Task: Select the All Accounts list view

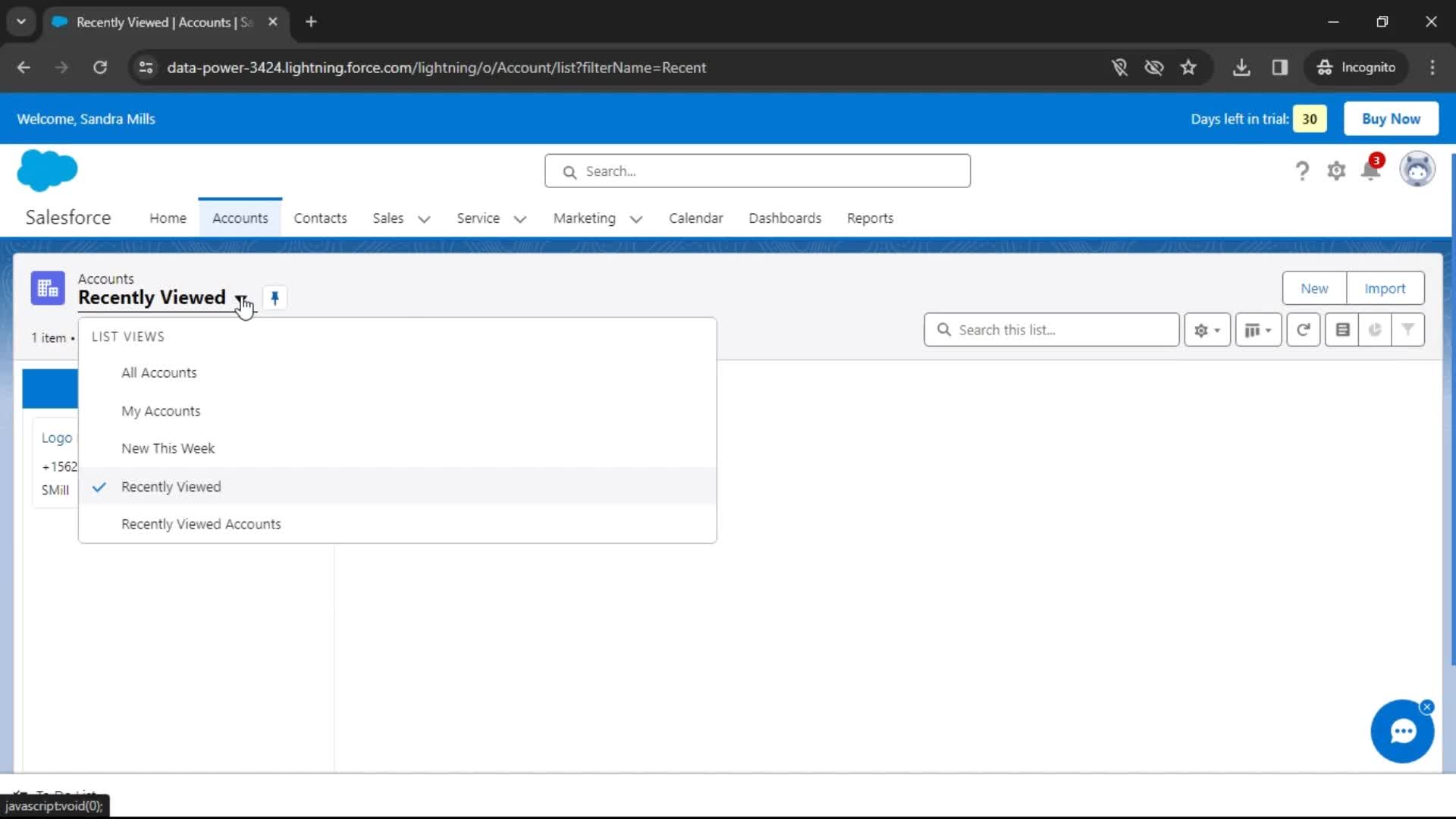Action: pos(397,373)
